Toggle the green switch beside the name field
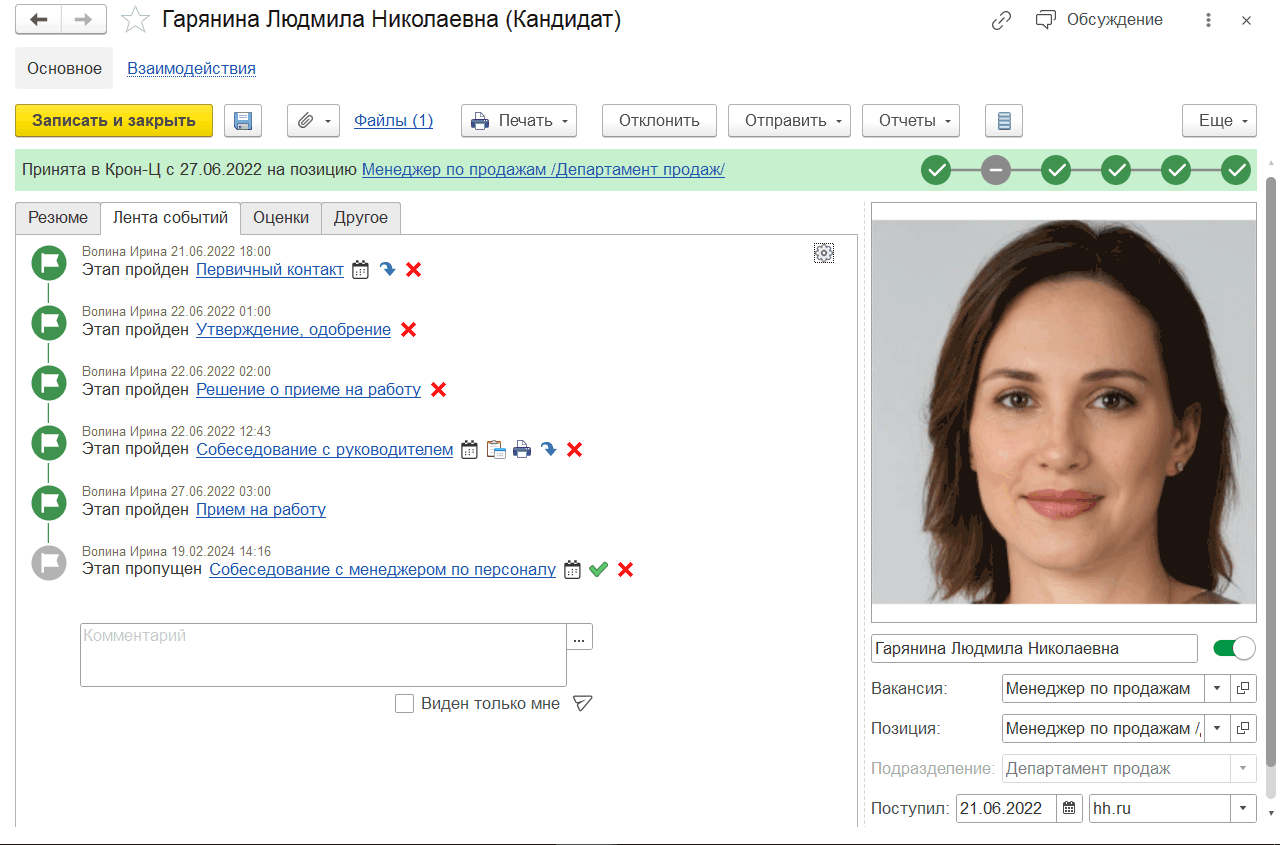Viewport: 1280px width, 845px height. (x=1234, y=649)
